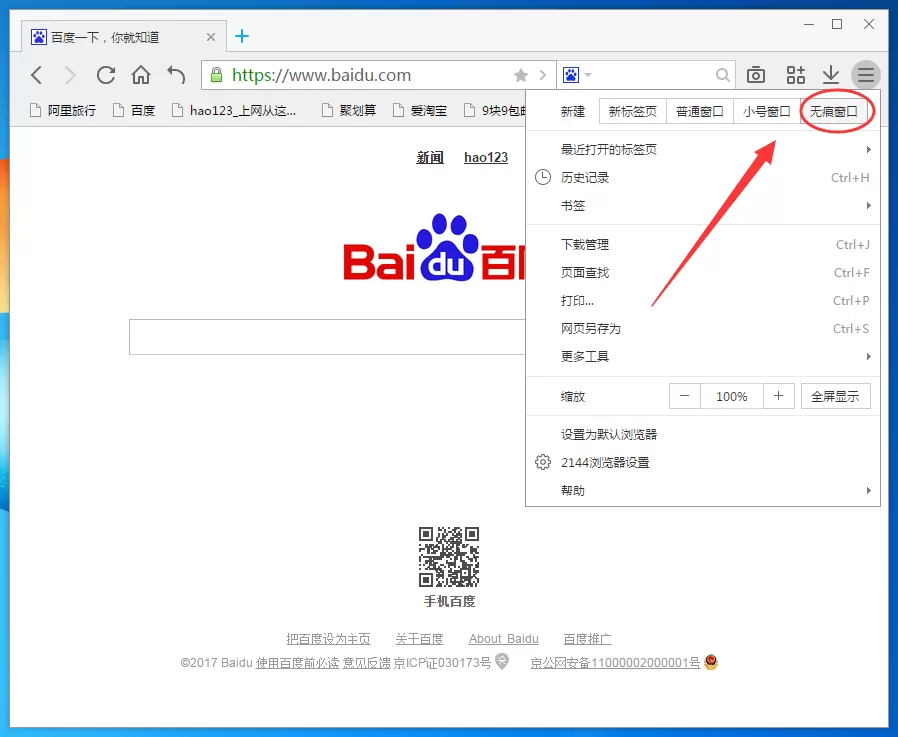Click the 小号窗口 button

(x=767, y=111)
